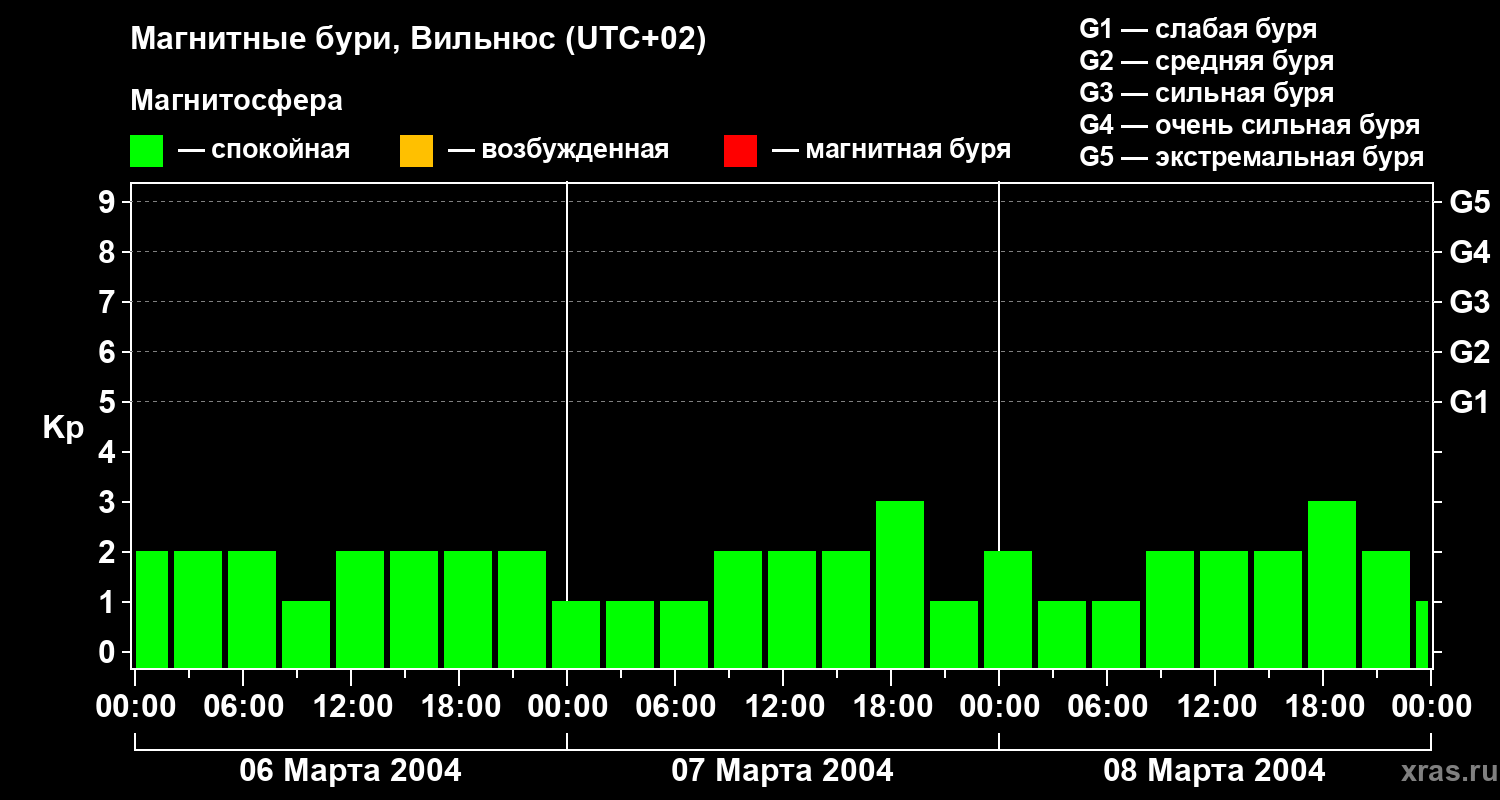Select the "G1 — слабая буря" legend line
Screen dimensions: 1500x800
pos(1198,29)
